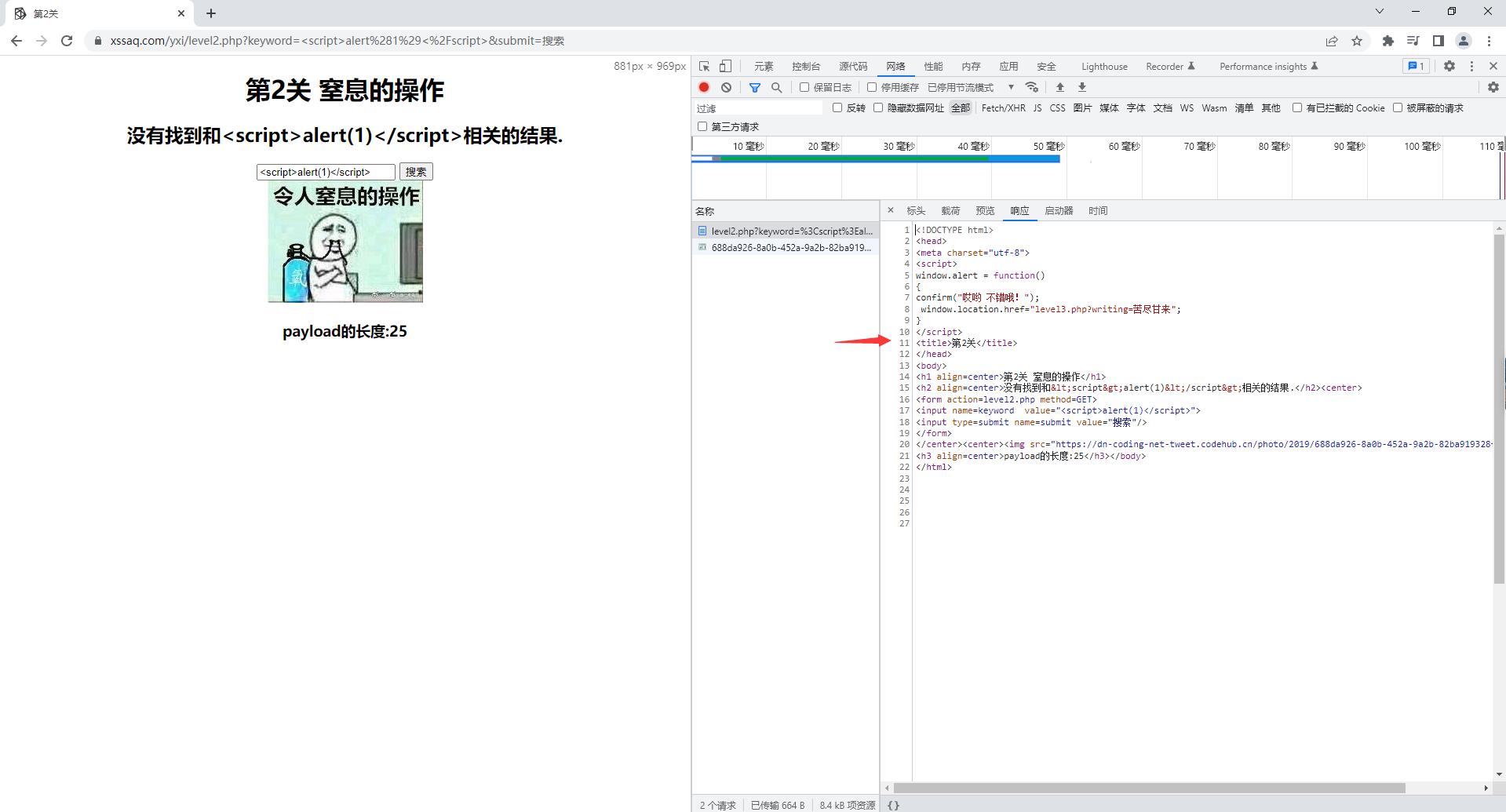Open the media controls icon in toolbar
The height and width of the screenshot is (812, 1506).
click(1413, 41)
